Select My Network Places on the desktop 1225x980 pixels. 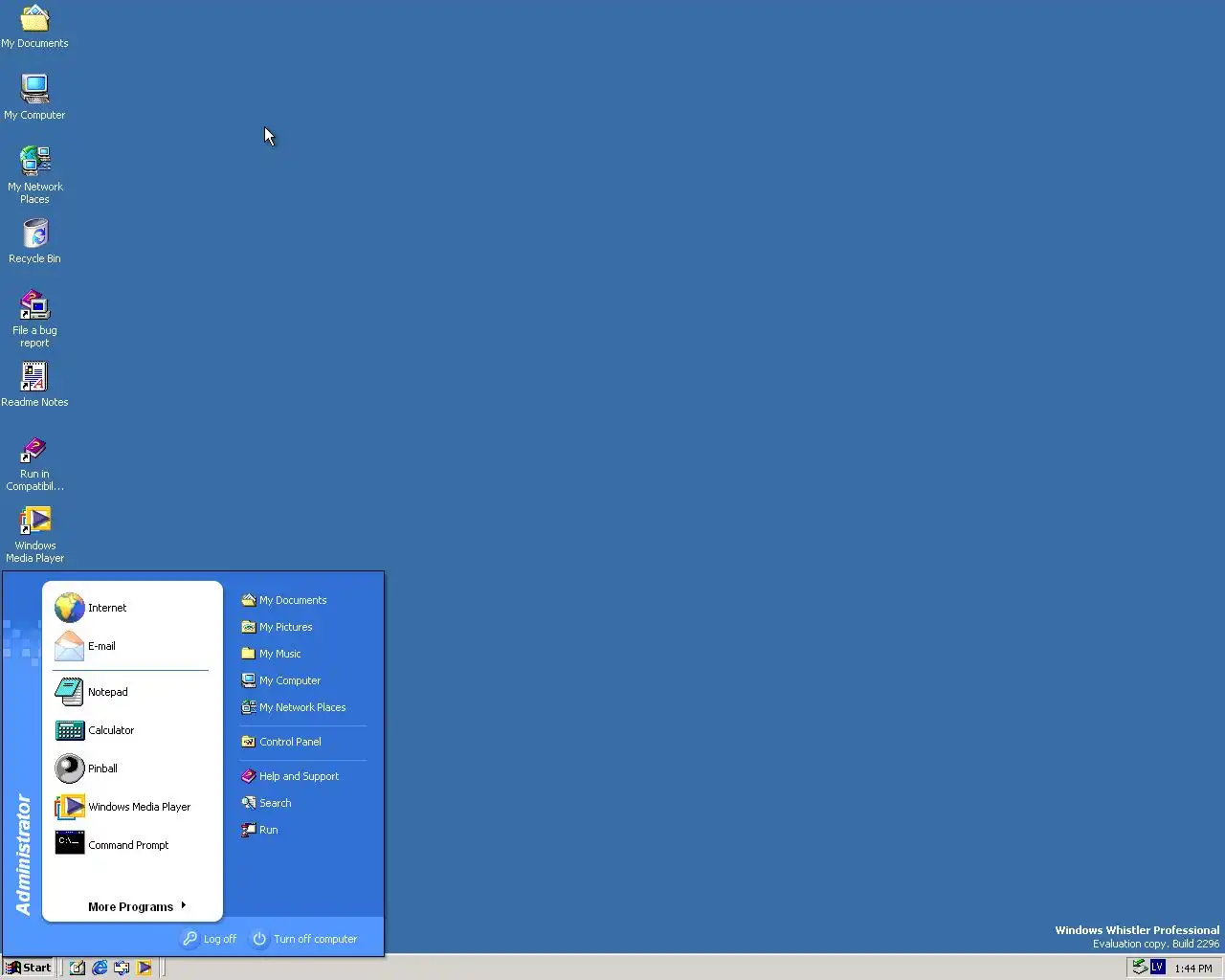point(34,175)
